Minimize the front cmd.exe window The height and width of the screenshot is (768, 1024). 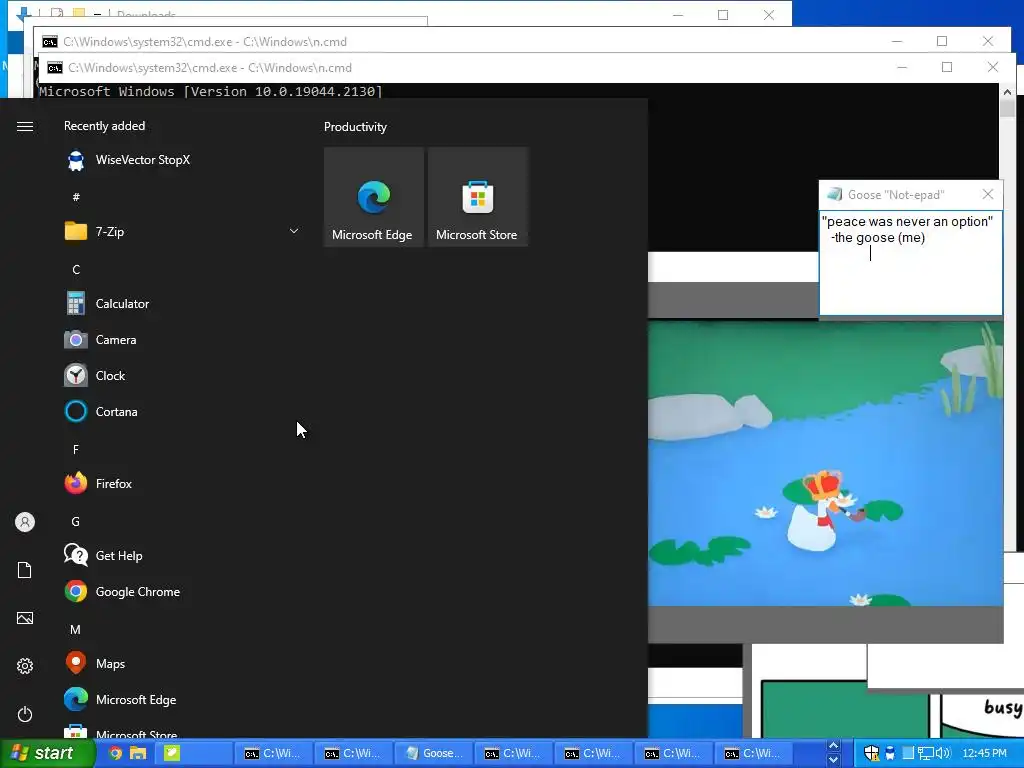coord(902,67)
